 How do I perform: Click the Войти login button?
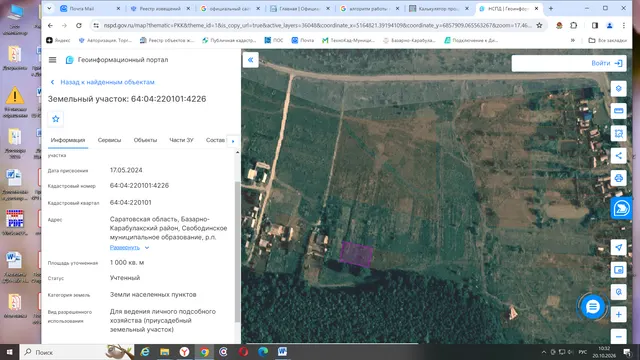click(x=607, y=63)
